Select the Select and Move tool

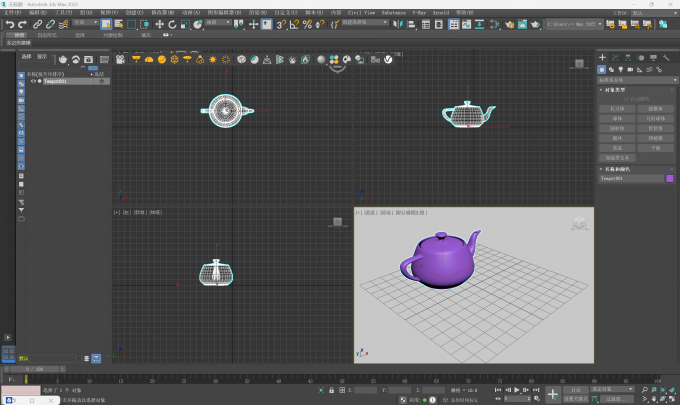pos(159,24)
